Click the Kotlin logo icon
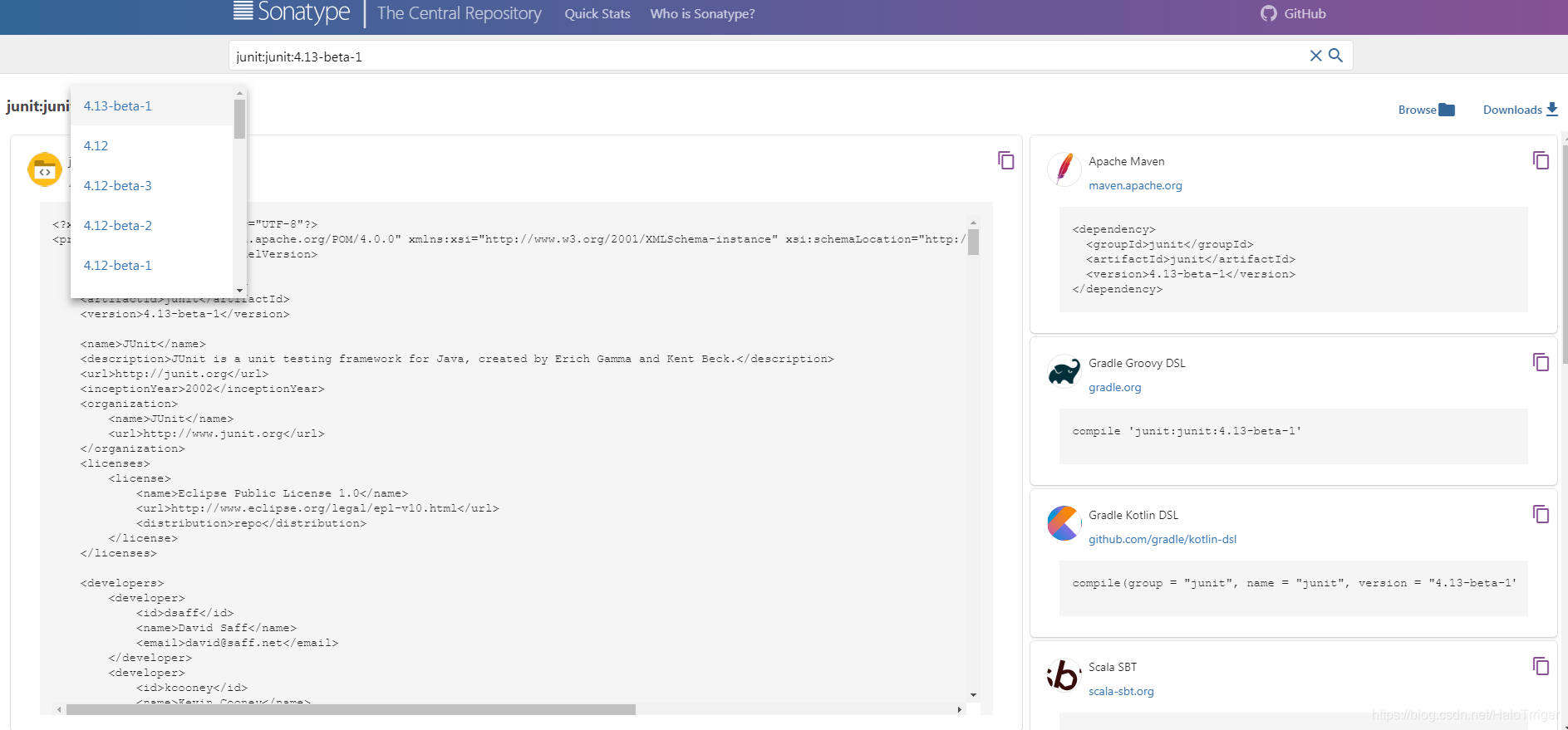 point(1064,523)
